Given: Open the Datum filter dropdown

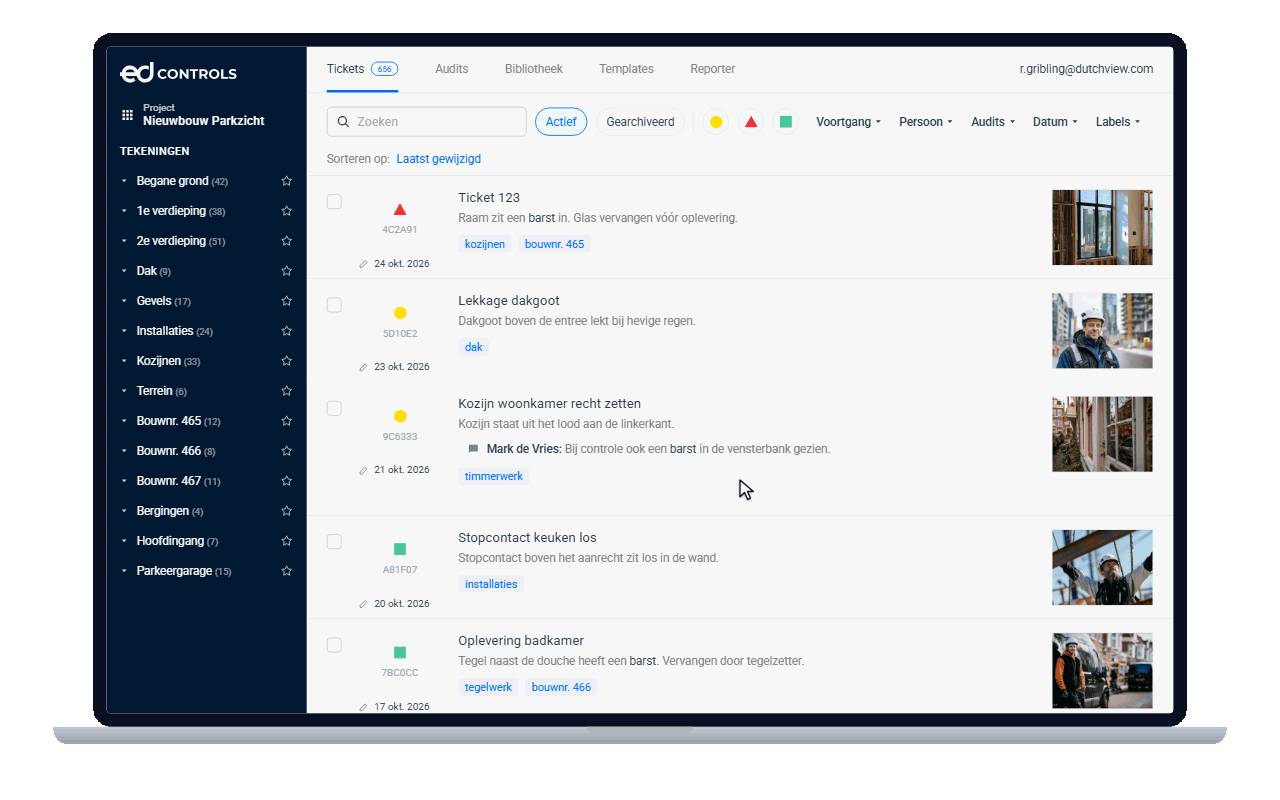Looking at the screenshot, I should [1055, 122].
